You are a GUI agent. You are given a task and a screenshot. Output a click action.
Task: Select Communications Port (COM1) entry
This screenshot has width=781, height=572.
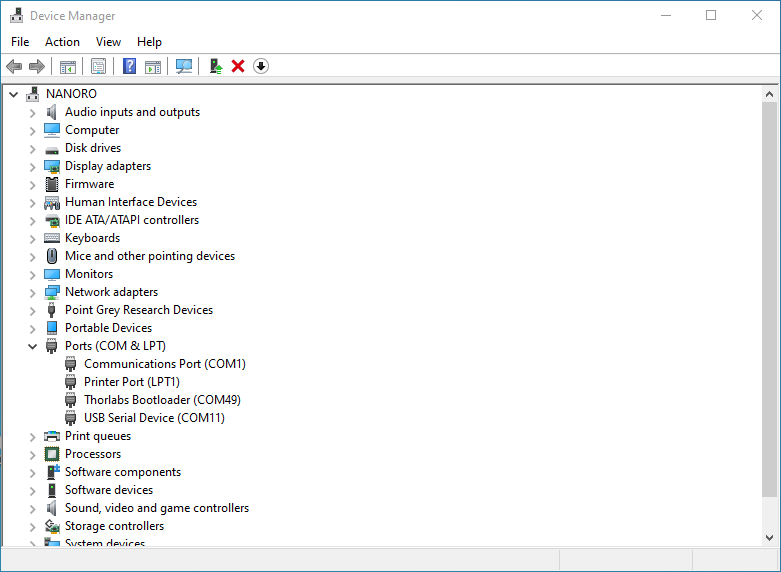pos(164,364)
